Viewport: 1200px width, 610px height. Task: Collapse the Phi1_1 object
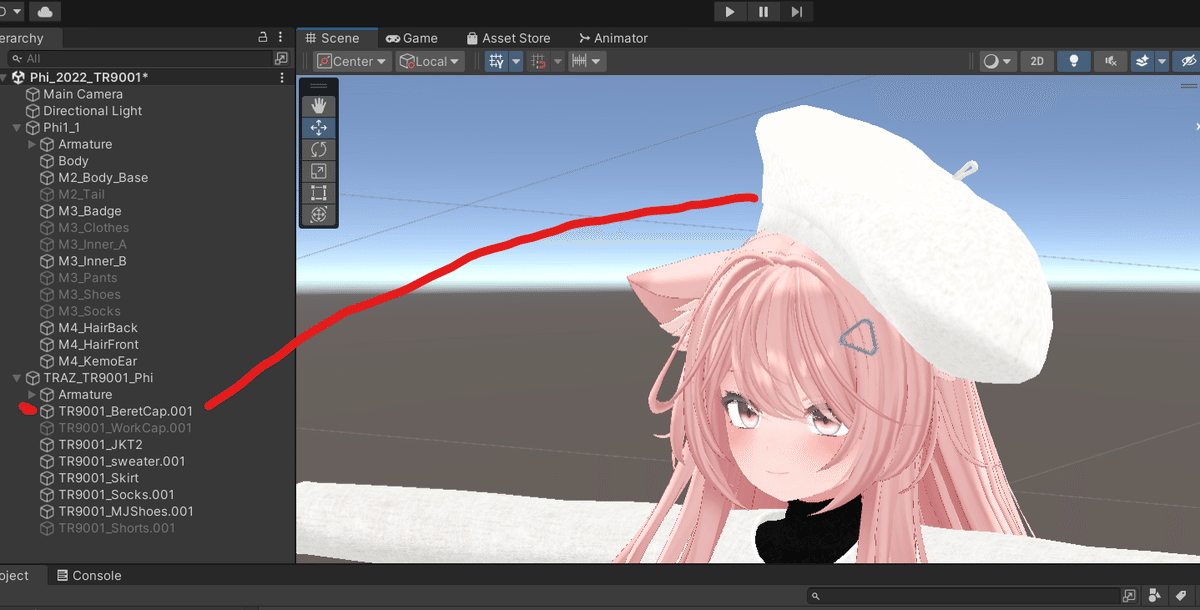17,128
